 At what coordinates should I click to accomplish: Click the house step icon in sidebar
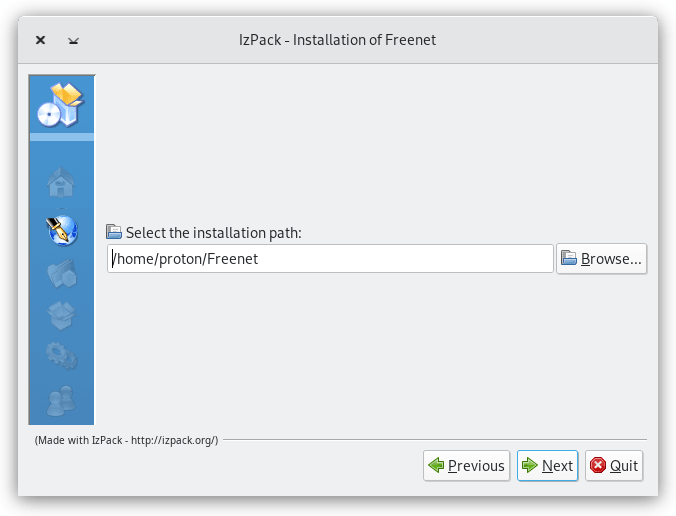pyautogui.click(x=61, y=183)
